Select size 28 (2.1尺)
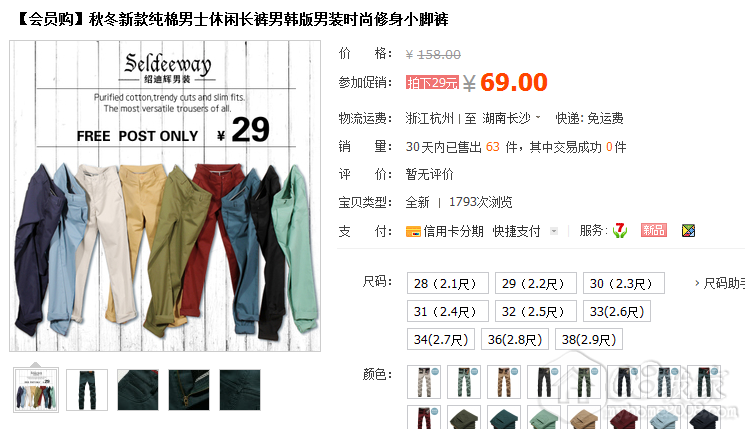Screen dimensions: 745x429 point(448,284)
